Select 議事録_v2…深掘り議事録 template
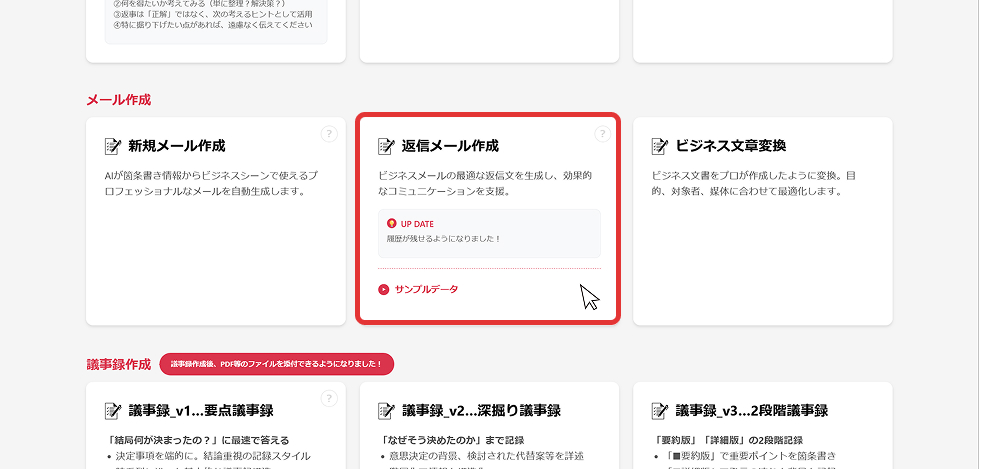The height and width of the screenshot is (469, 981). (480, 411)
